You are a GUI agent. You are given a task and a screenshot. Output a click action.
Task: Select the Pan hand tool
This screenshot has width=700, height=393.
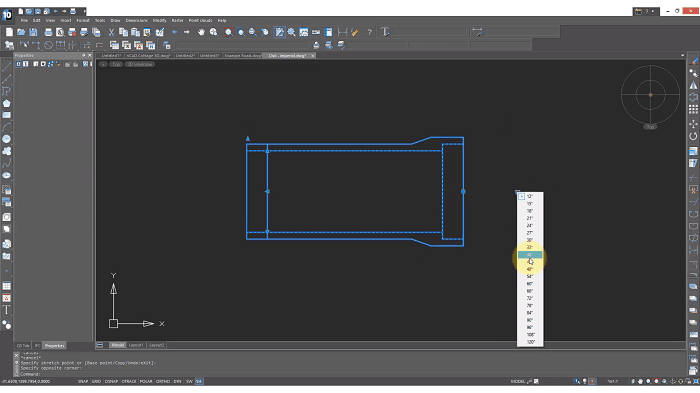click(x=201, y=32)
